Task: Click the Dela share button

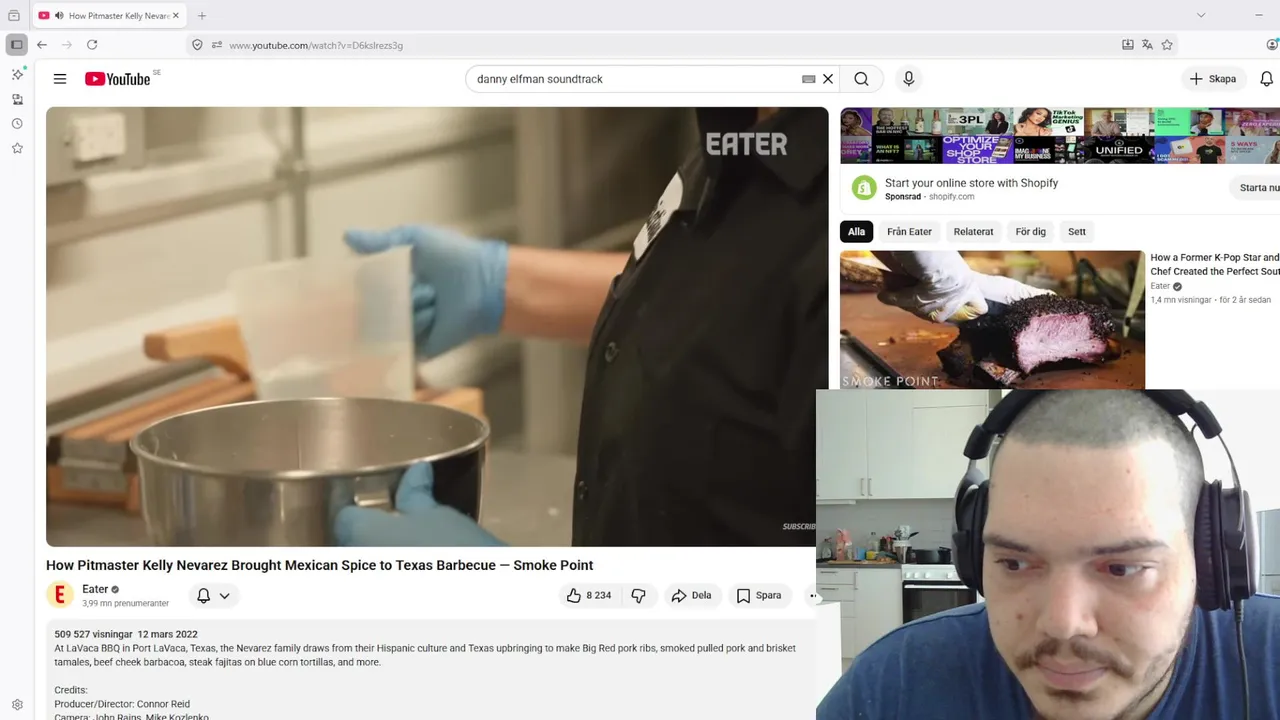Action: click(691, 596)
